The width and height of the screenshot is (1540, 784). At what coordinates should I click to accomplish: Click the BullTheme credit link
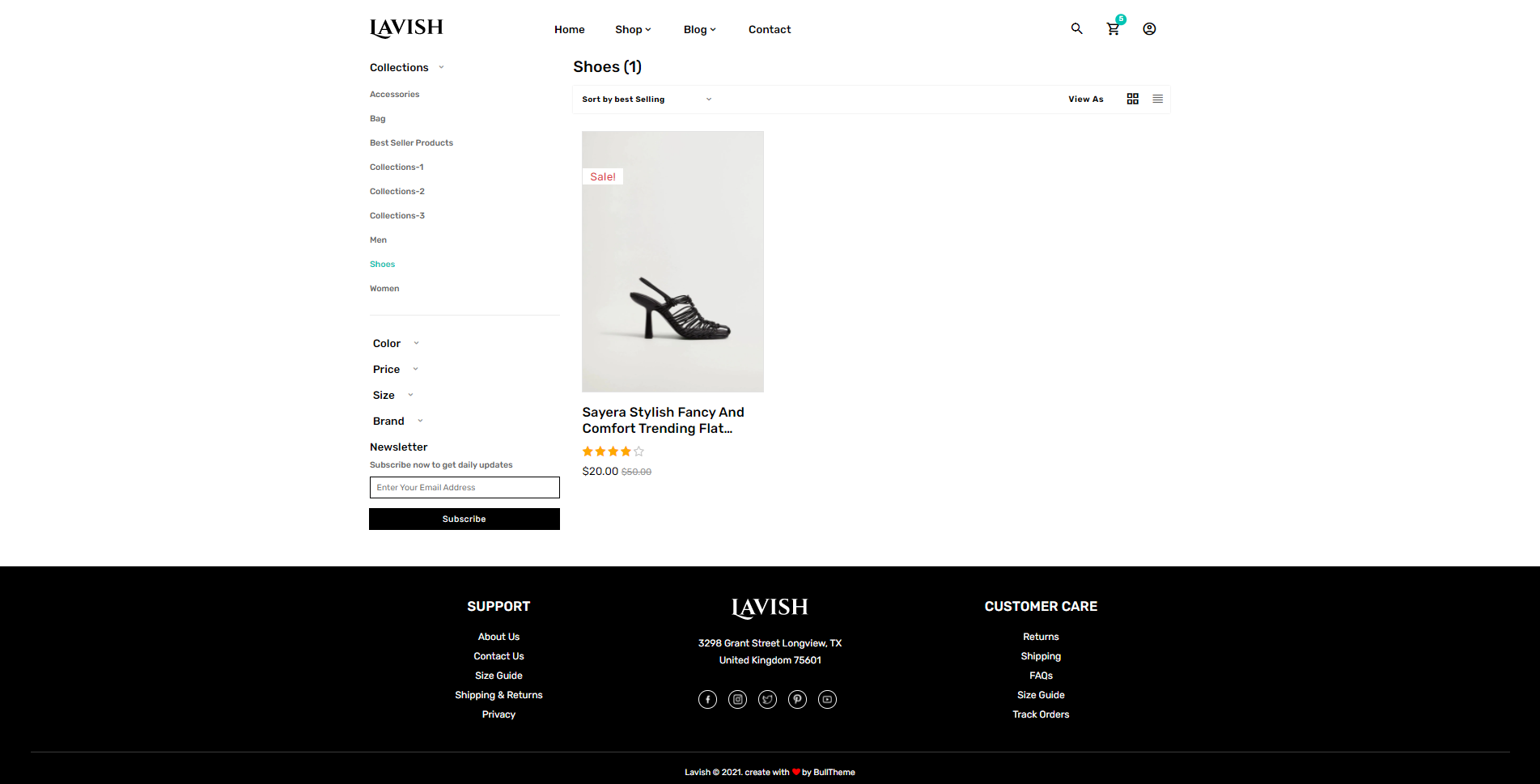(834, 772)
